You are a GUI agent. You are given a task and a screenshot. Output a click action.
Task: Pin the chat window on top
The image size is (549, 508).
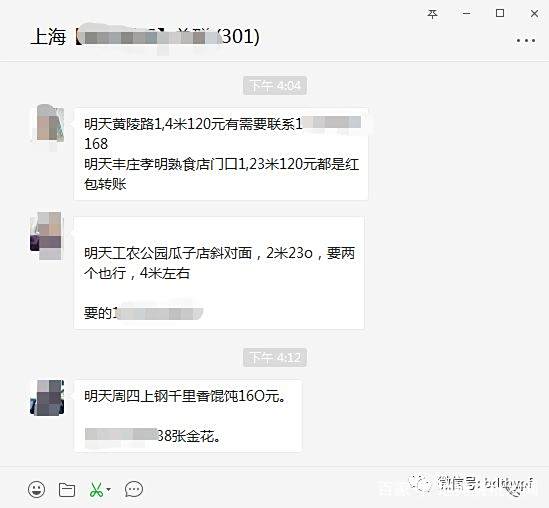coord(433,14)
